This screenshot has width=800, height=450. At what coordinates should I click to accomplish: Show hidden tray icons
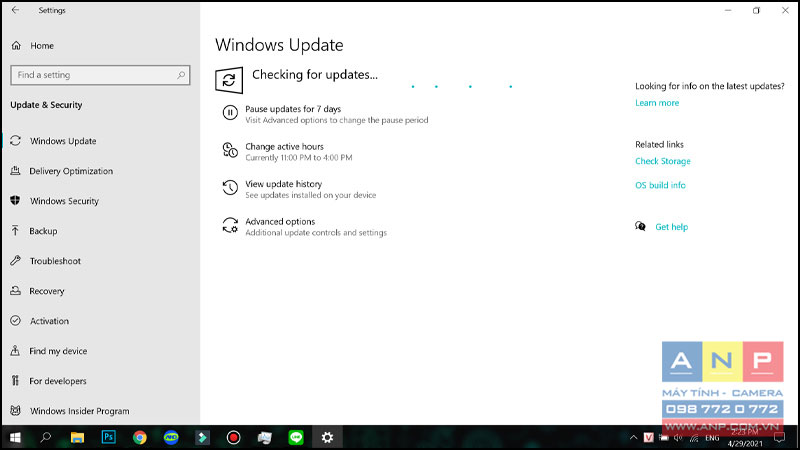tap(633, 438)
